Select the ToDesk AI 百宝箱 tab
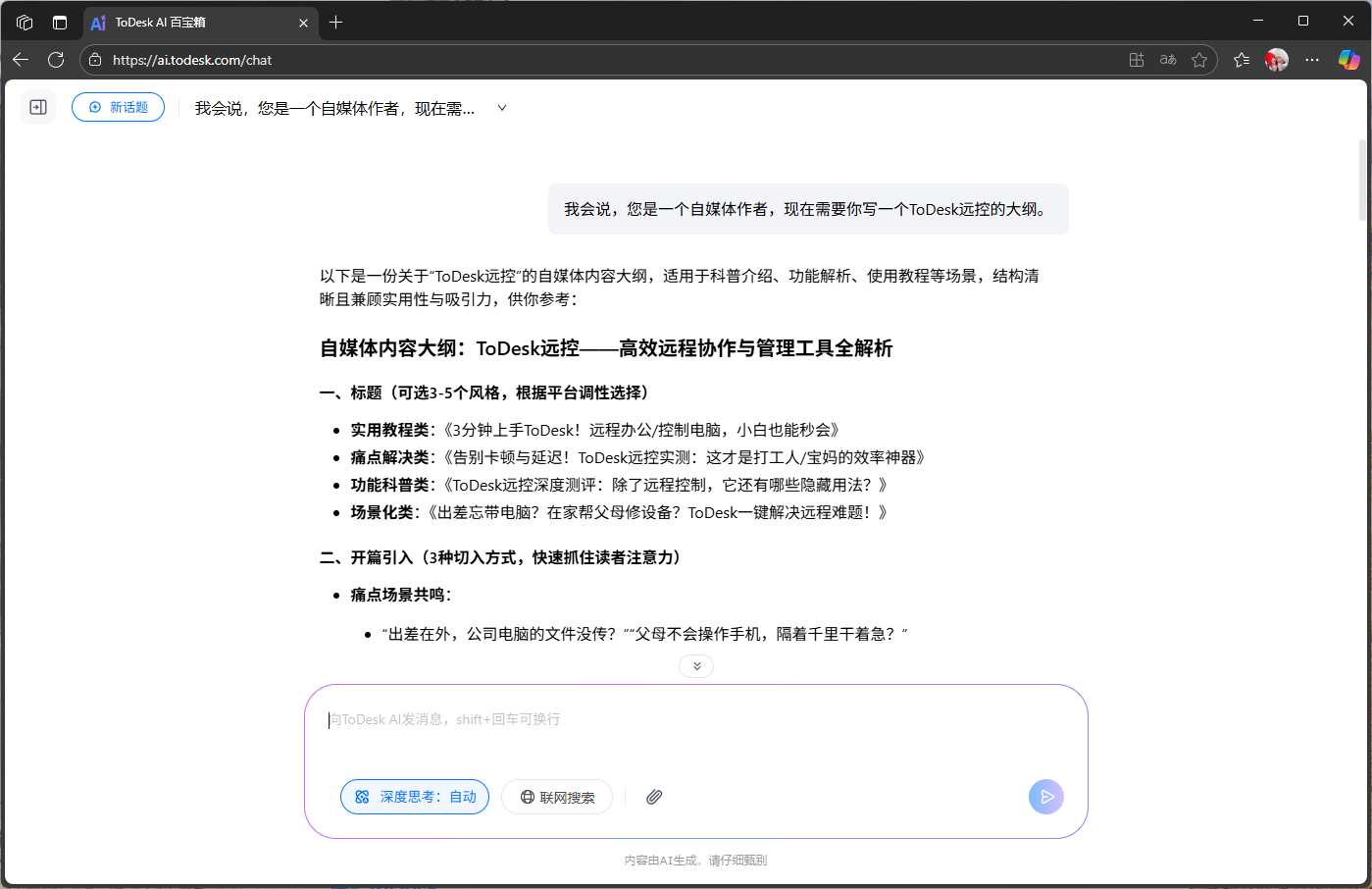Viewport: 1372px width, 889px height. 199,22
